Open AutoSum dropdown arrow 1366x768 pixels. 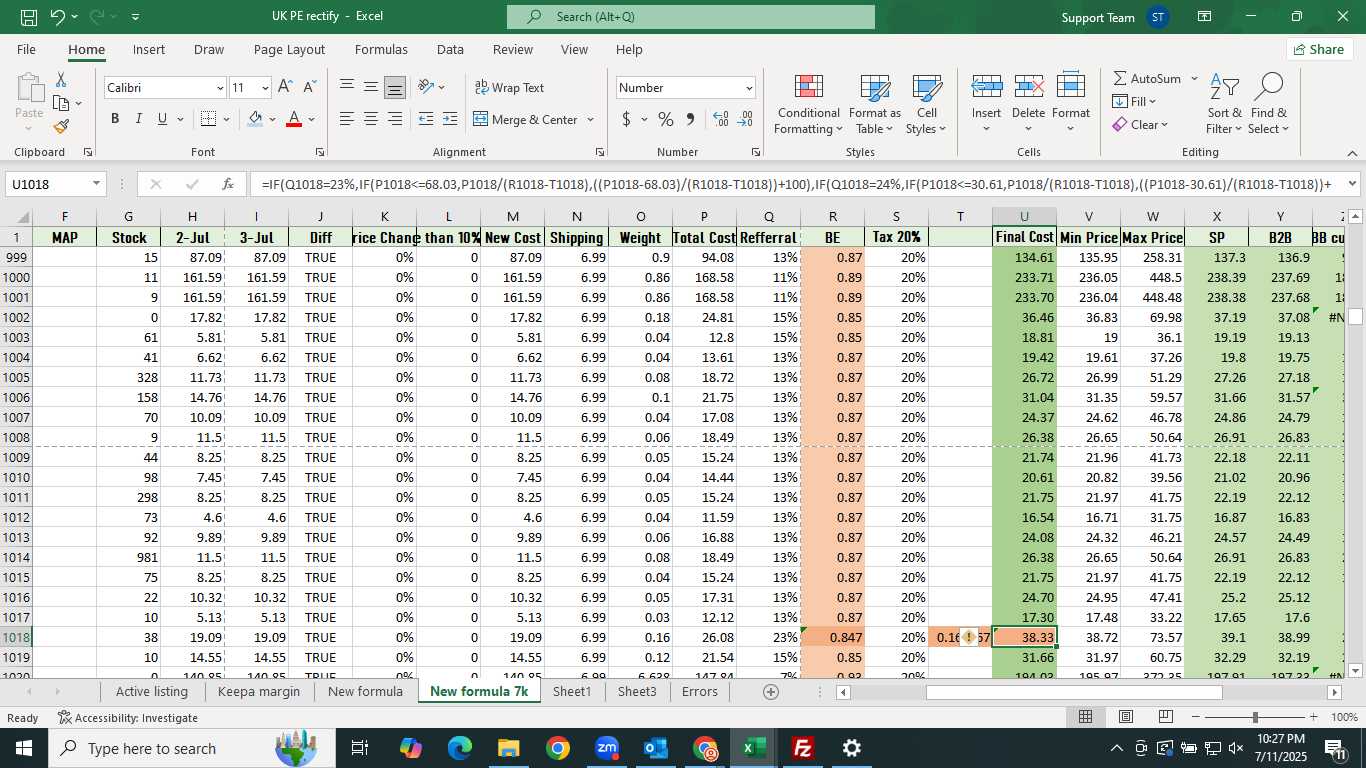(x=1194, y=79)
